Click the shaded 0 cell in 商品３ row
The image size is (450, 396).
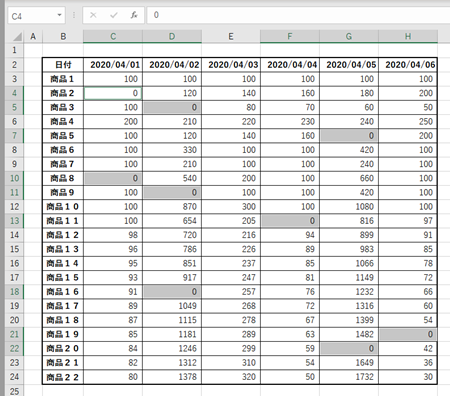click(172, 107)
